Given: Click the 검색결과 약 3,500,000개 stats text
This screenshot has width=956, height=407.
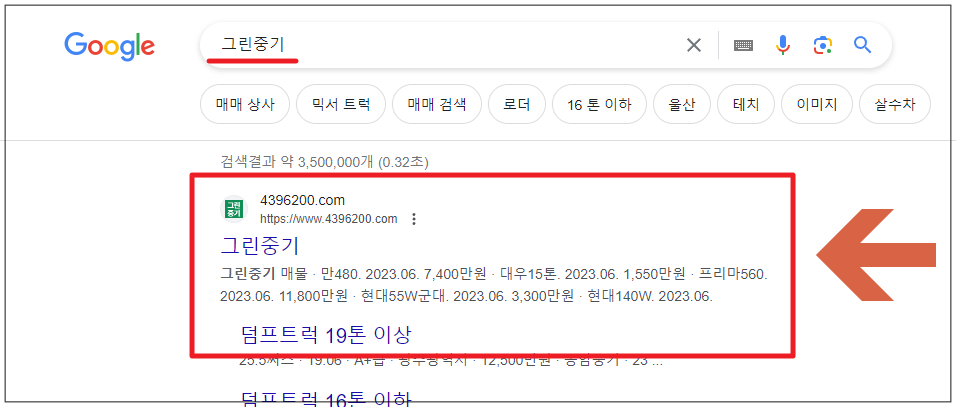Looking at the screenshot, I should pyautogui.click(x=324, y=162).
